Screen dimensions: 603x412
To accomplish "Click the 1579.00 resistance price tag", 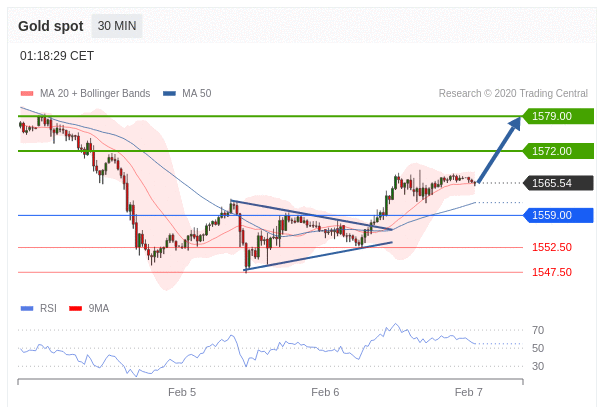I will click(558, 116).
